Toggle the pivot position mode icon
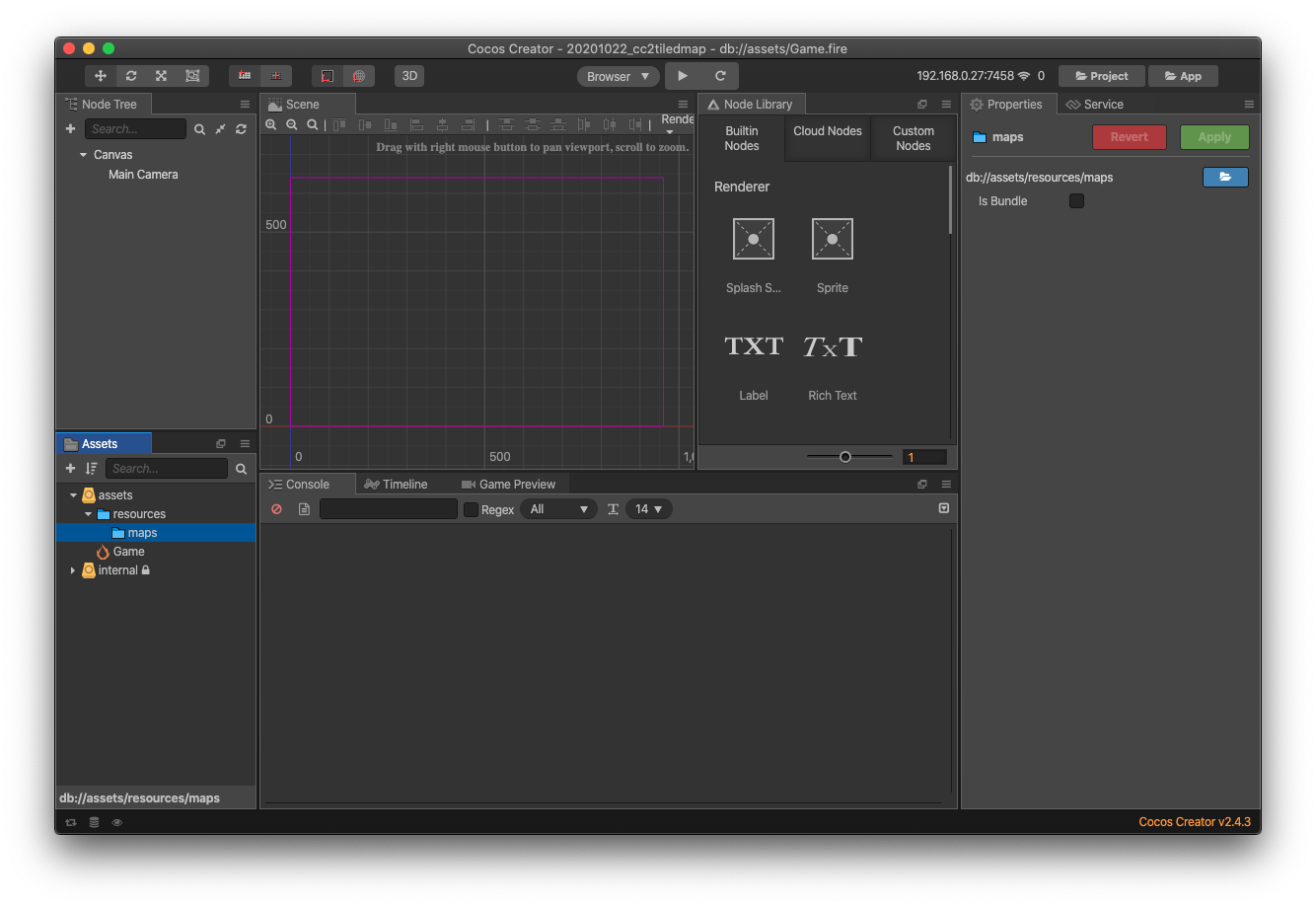Image resolution: width=1316 pixels, height=907 pixels. [x=245, y=76]
